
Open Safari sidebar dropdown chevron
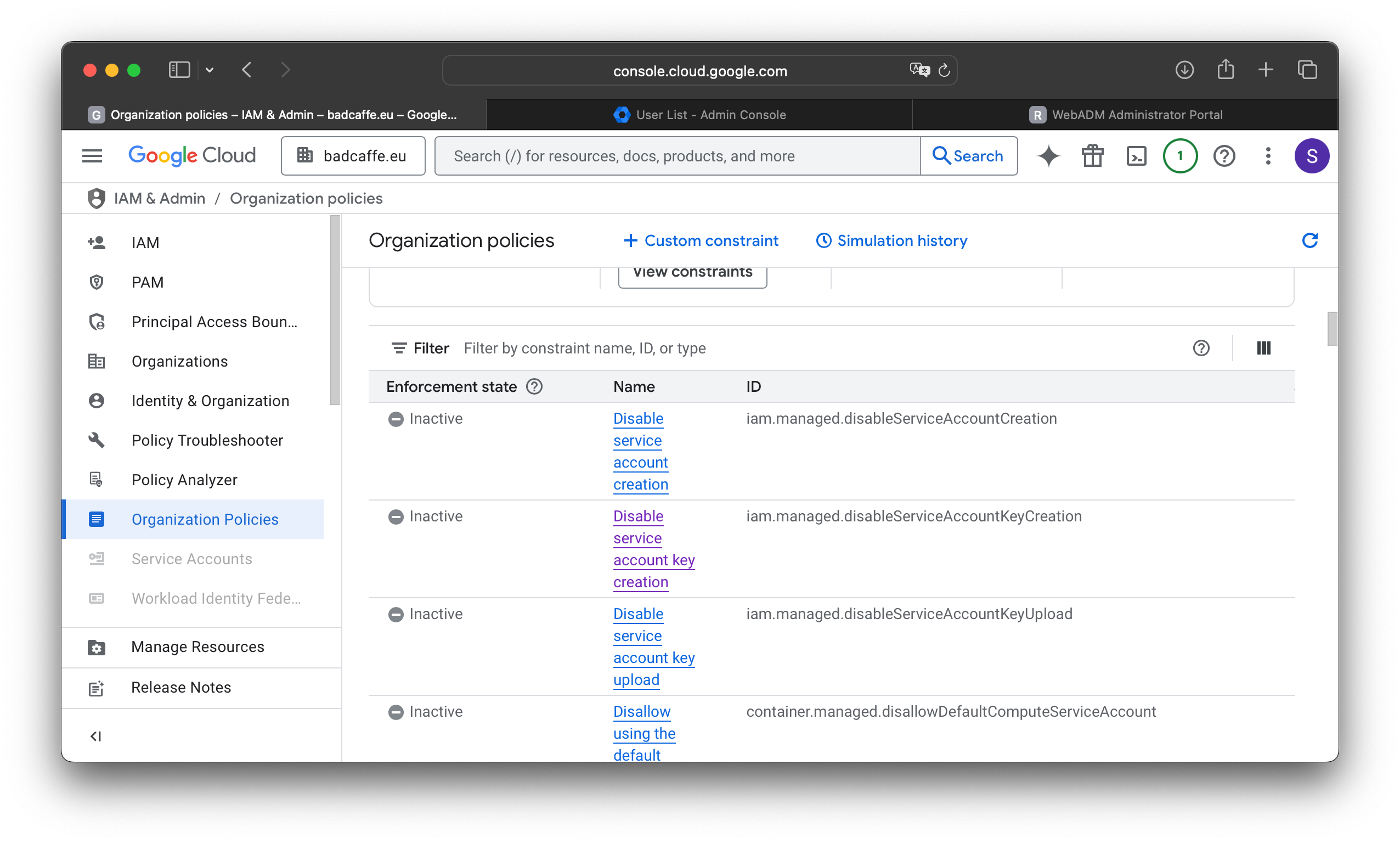(210, 70)
